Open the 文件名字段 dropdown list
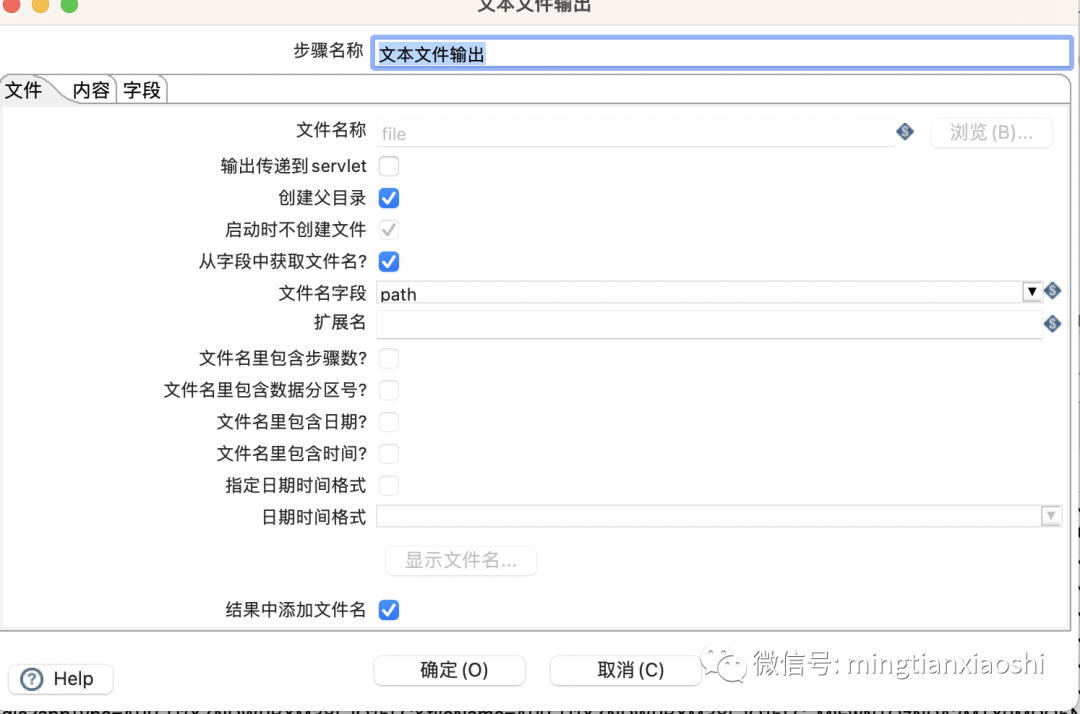Viewport: 1080px width, 714px height. point(1032,291)
